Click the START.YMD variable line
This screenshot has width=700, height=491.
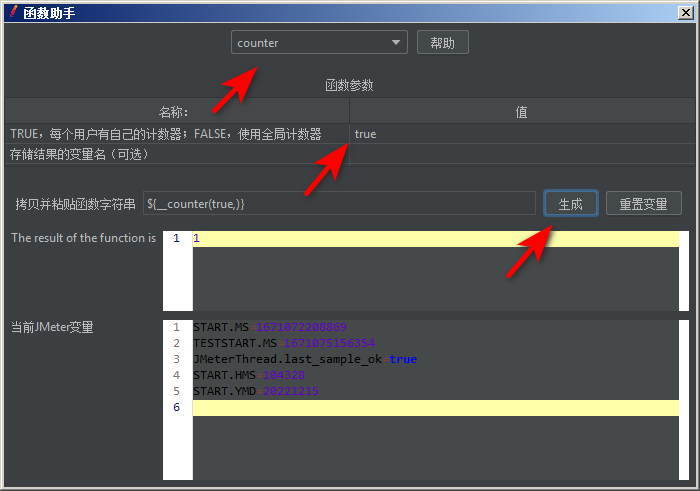pos(256,391)
